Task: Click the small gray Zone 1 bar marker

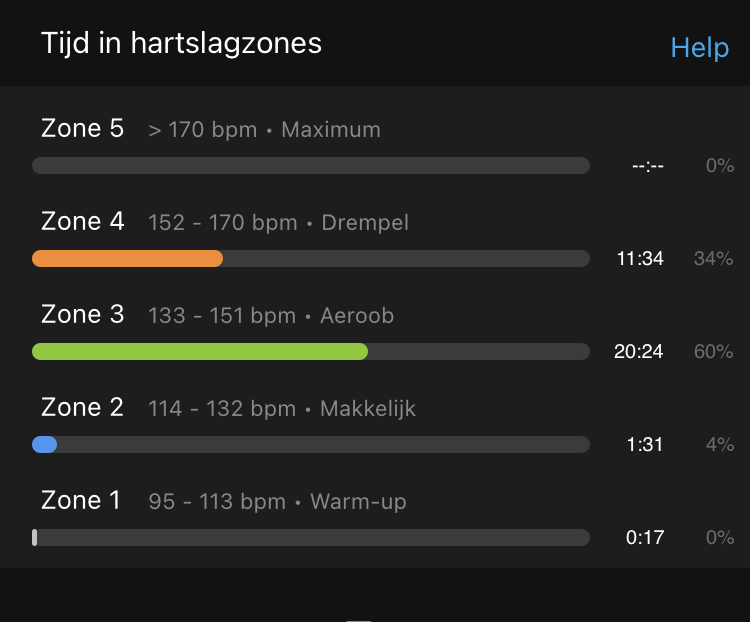Action: (34, 537)
